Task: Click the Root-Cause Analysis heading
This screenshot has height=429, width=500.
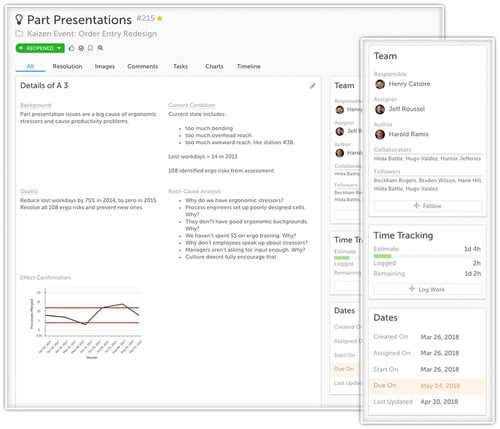Action: click(194, 191)
